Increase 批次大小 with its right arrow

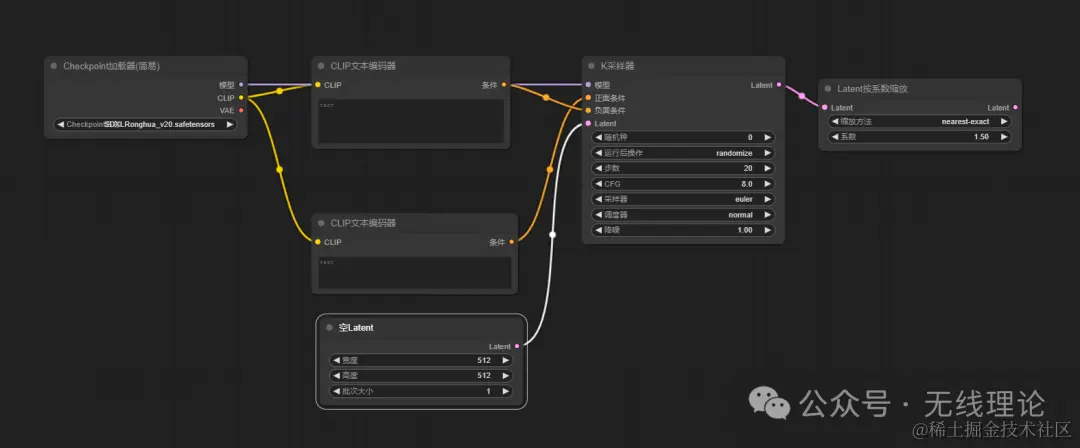[506, 391]
